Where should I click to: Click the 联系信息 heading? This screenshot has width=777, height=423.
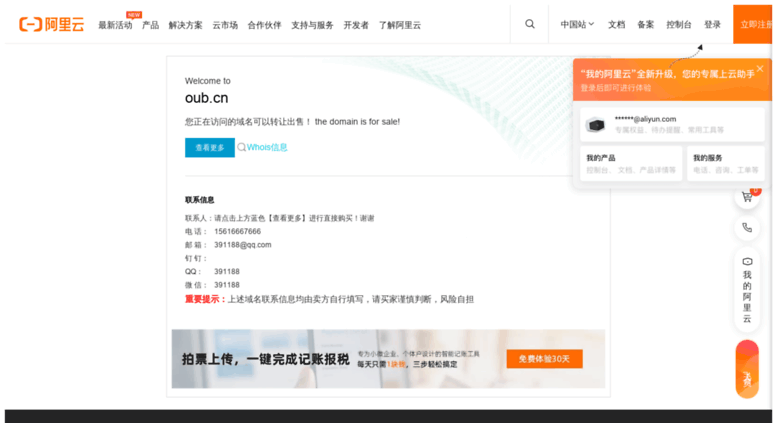[x=199, y=200]
